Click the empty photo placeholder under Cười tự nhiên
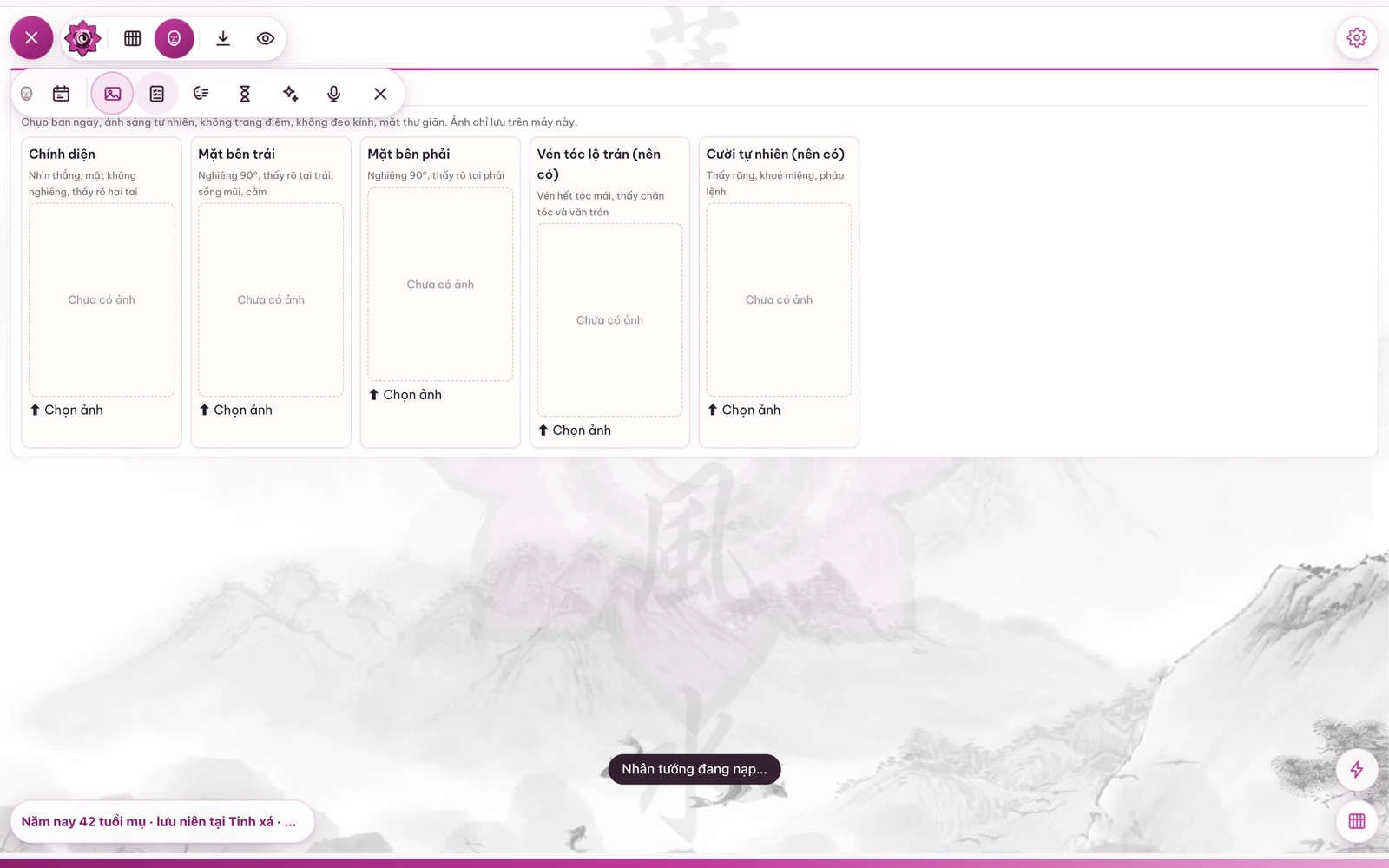Viewport: 1389px width, 868px height. point(779,299)
